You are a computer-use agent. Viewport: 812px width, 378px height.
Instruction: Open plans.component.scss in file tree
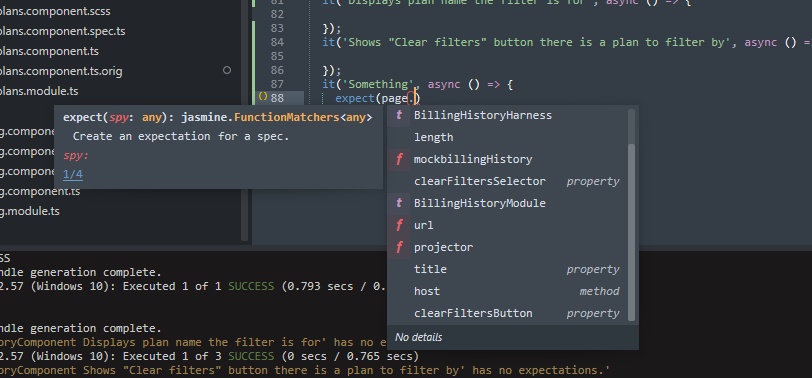pyautogui.click(x=54, y=11)
